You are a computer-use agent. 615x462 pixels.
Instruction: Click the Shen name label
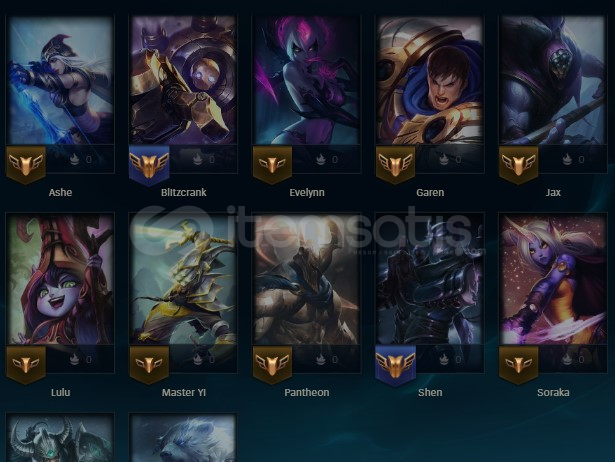click(430, 392)
